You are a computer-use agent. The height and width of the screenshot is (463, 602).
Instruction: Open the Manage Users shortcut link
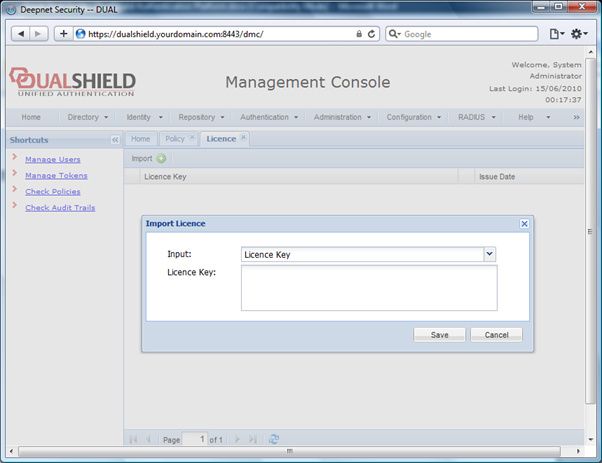[x=53, y=159]
